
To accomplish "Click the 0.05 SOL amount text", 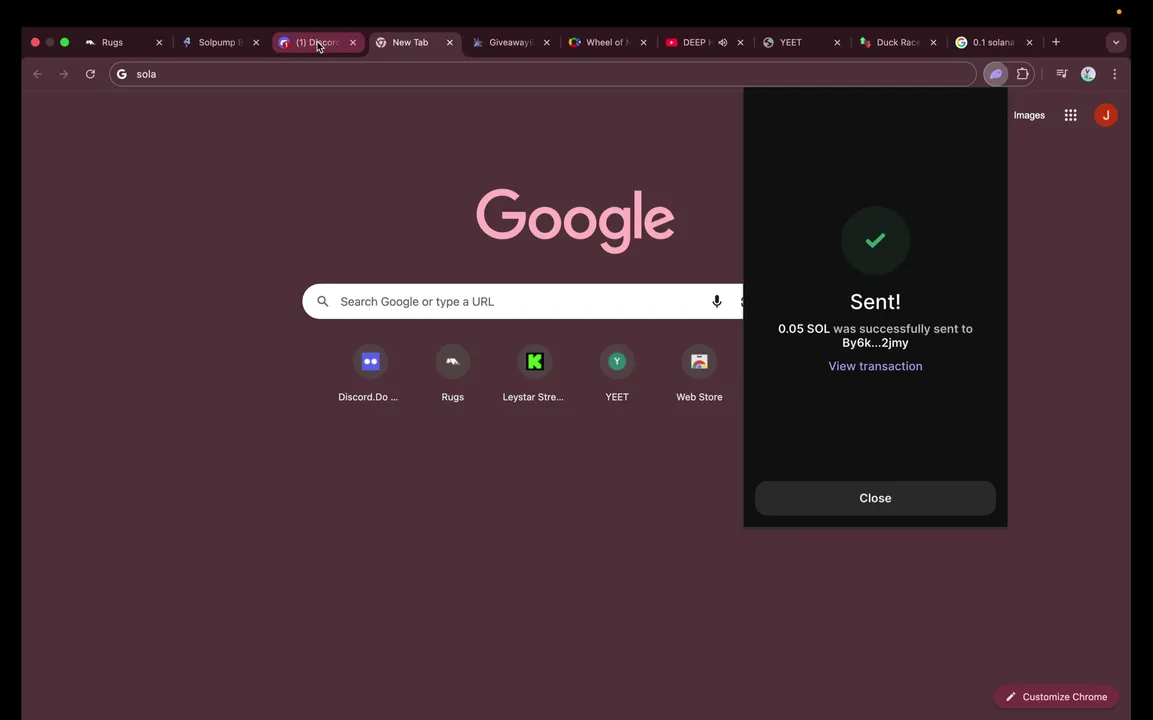I will [804, 329].
